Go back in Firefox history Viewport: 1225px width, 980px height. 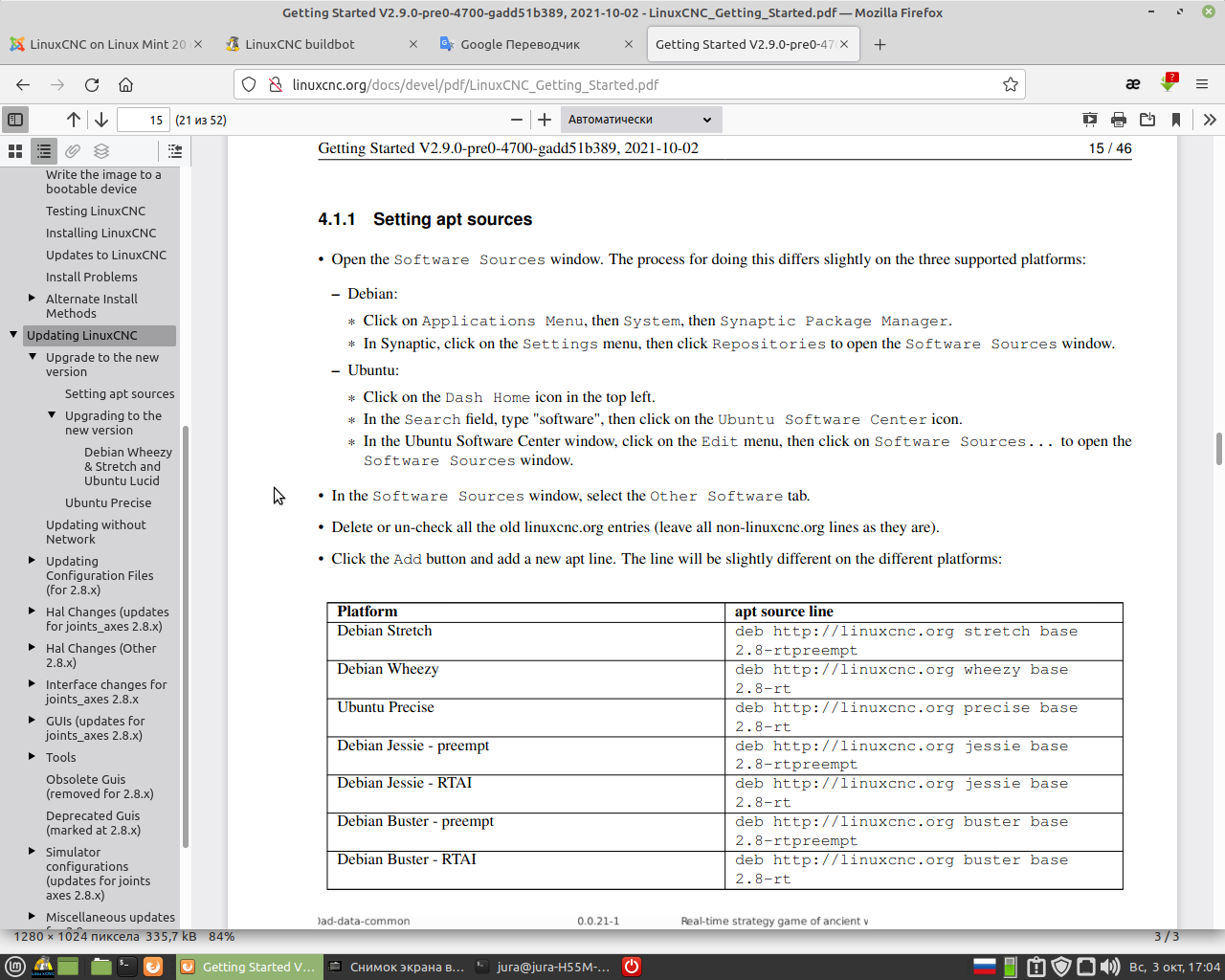tap(23, 84)
